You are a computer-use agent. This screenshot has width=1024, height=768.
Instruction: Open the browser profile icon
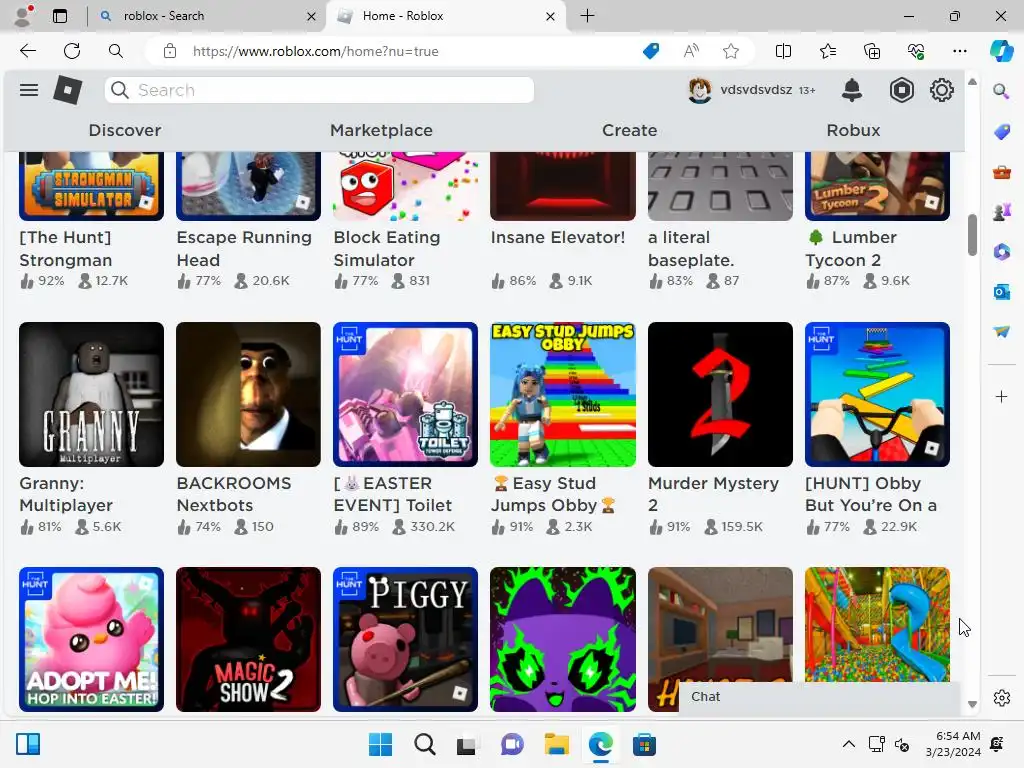coord(24,16)
